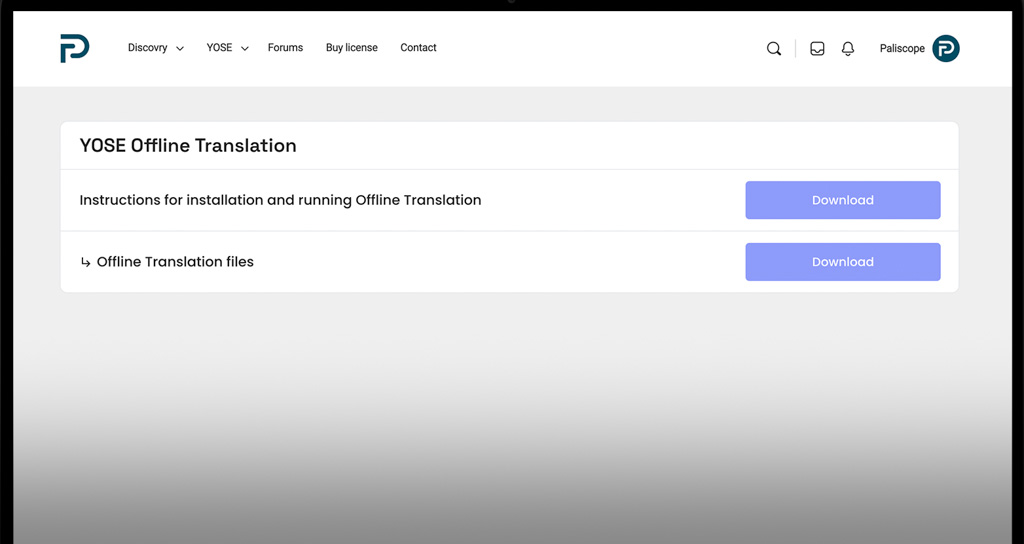This screenshot has height=544, width=1024.
Task: Expand the Discovry dropdown chevron
Action: [180, 48]
